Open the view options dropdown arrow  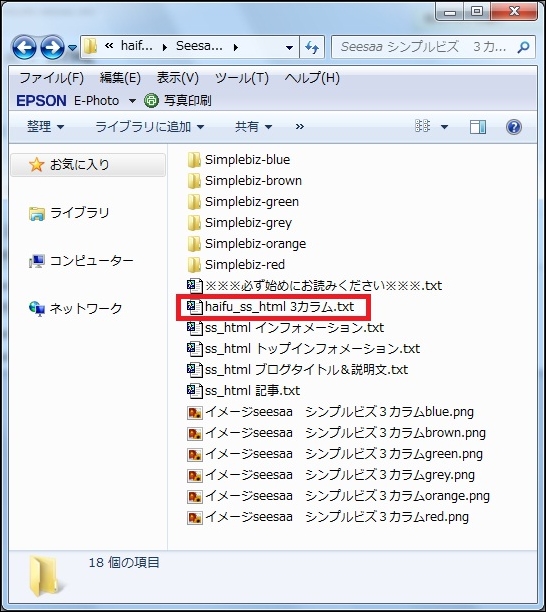[444, 127]
